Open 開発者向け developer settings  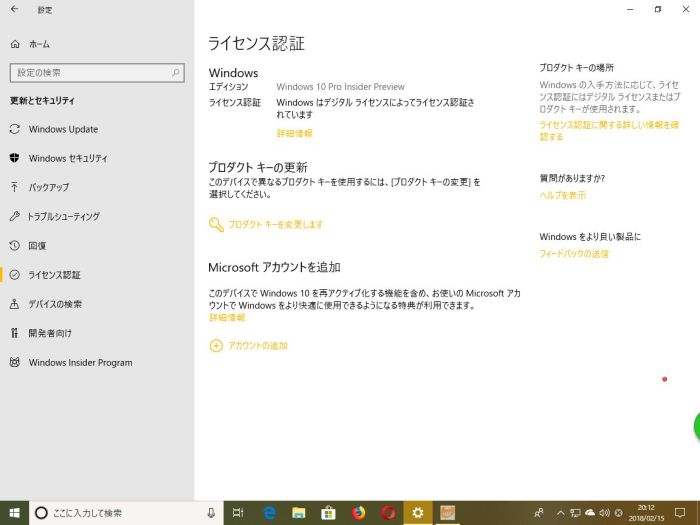pyautogui.click(x=50, y=333)
